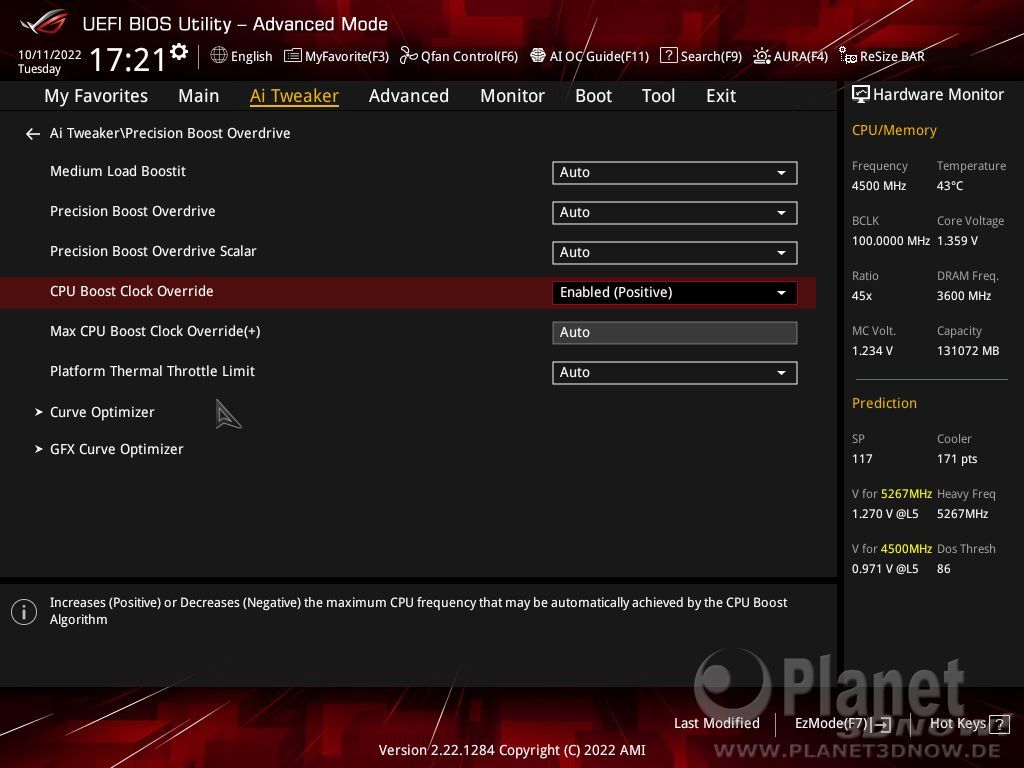The image size is (1024, 768).
Task: Open Precision Boost Overdrive Scalar dropdown
Action: click(x=675, y=252)
